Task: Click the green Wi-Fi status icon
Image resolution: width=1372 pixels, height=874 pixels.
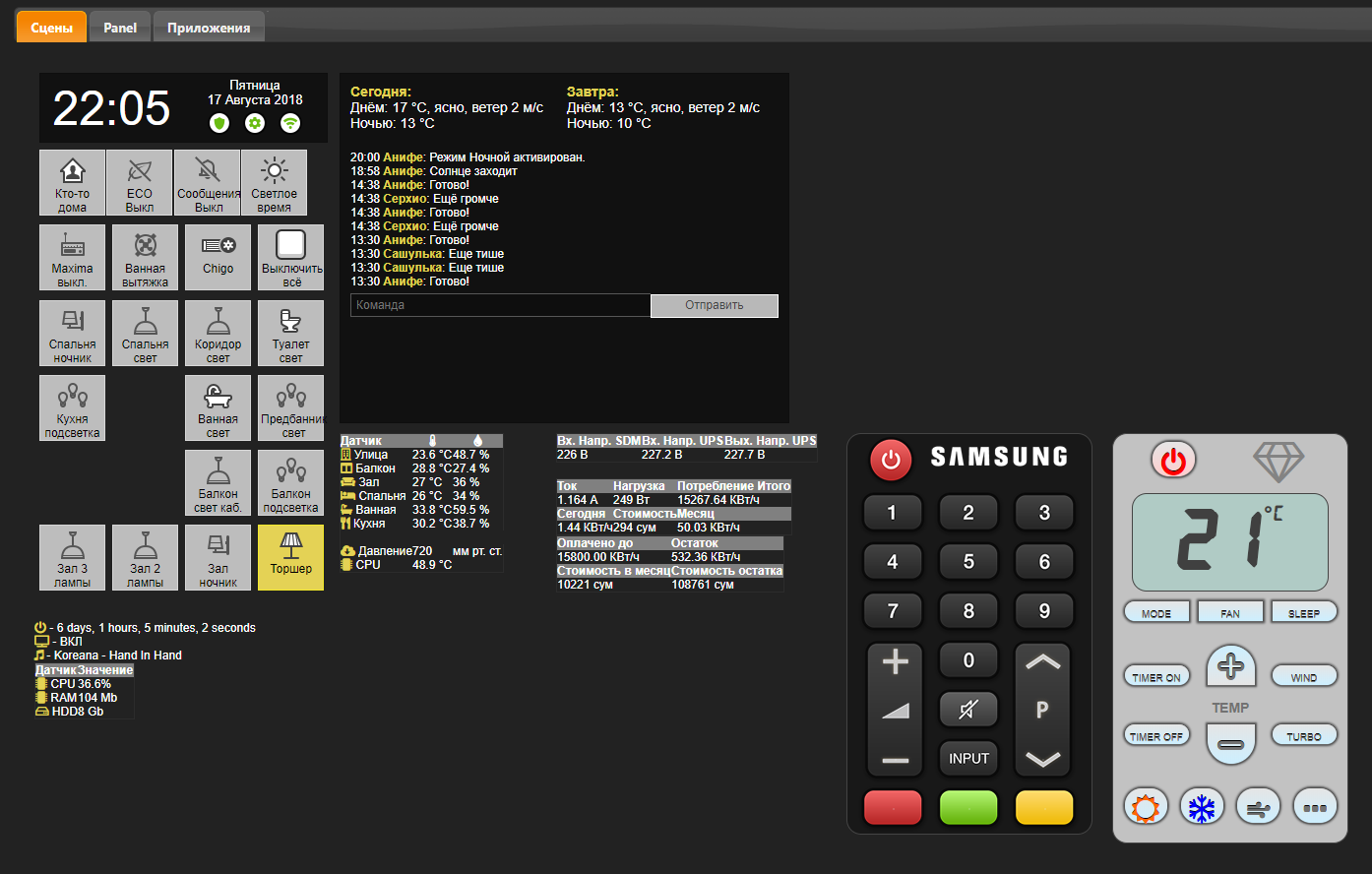Action: coord(290,123)
